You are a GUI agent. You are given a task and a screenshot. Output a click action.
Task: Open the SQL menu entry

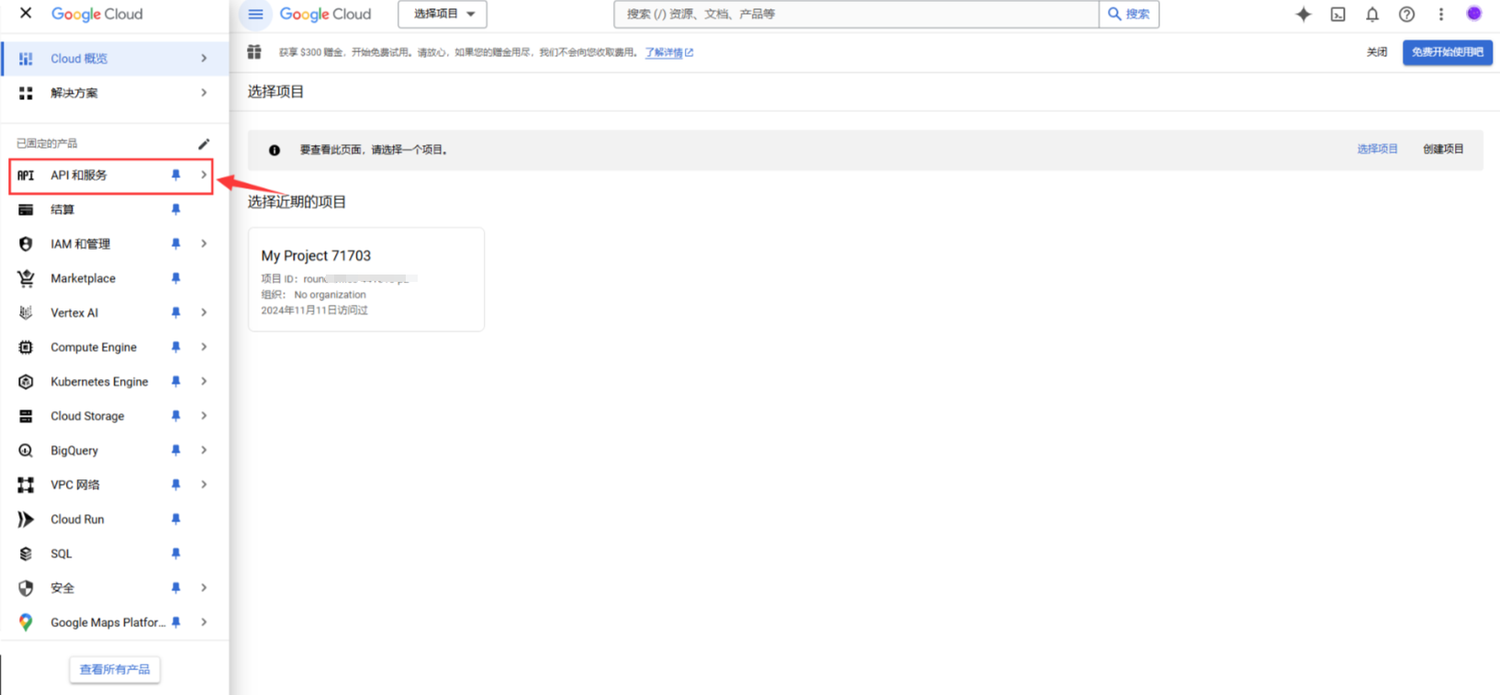tap(114, 554)
